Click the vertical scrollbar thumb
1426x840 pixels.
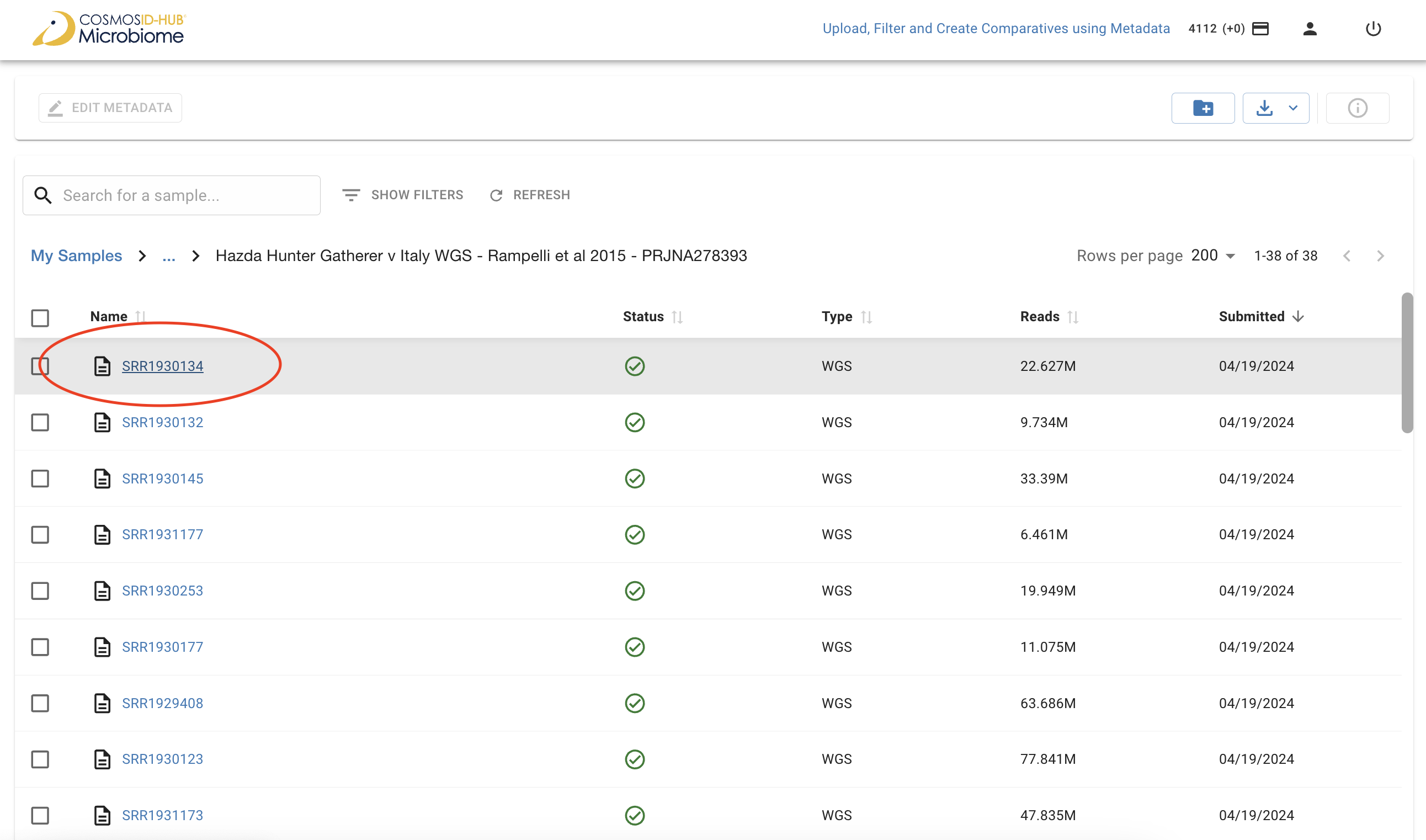(x=1407, y=362)
